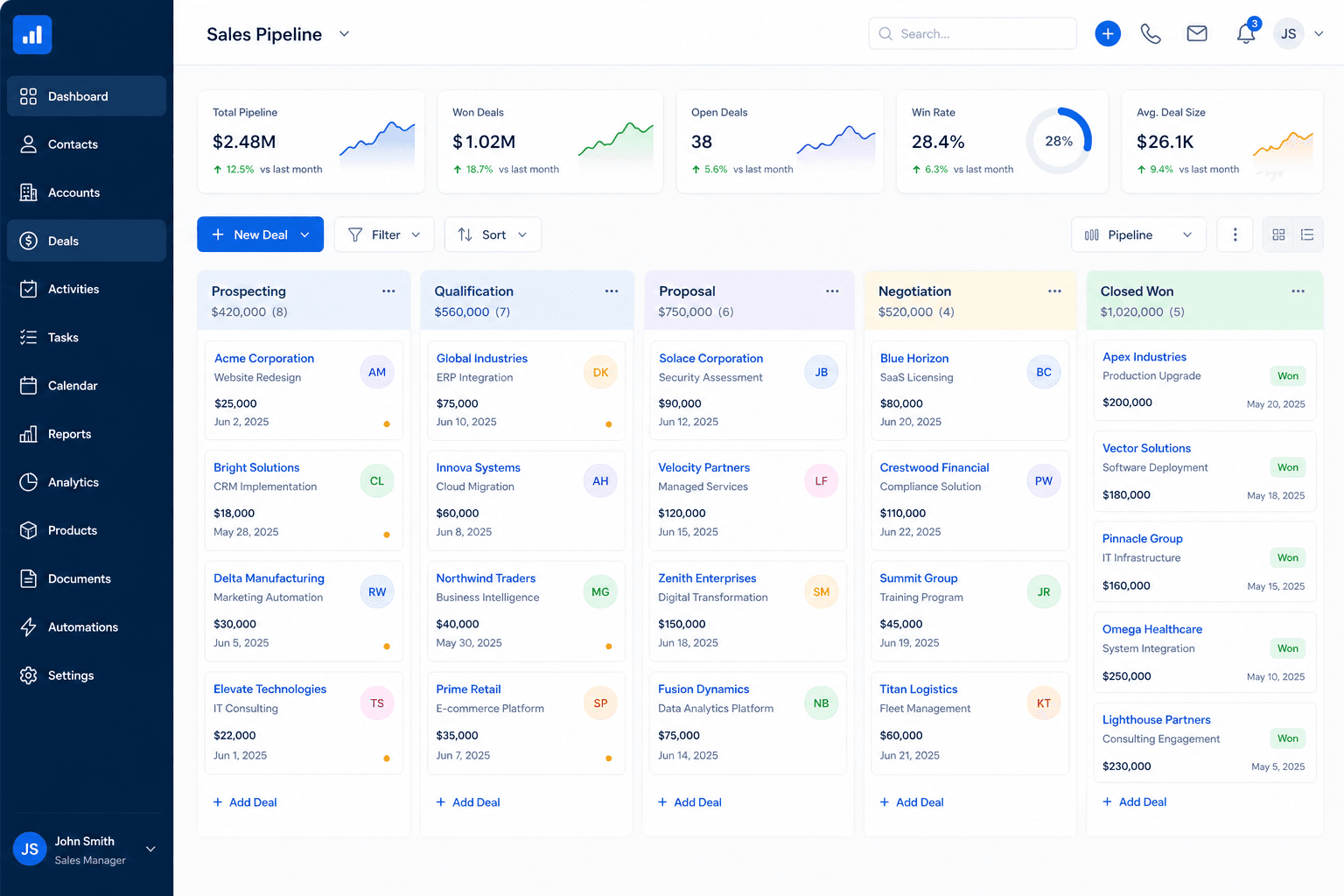Expand the John Smith profile menu in sidebar
Viewport: 1344px width, 896px height.
coord(150,849)
